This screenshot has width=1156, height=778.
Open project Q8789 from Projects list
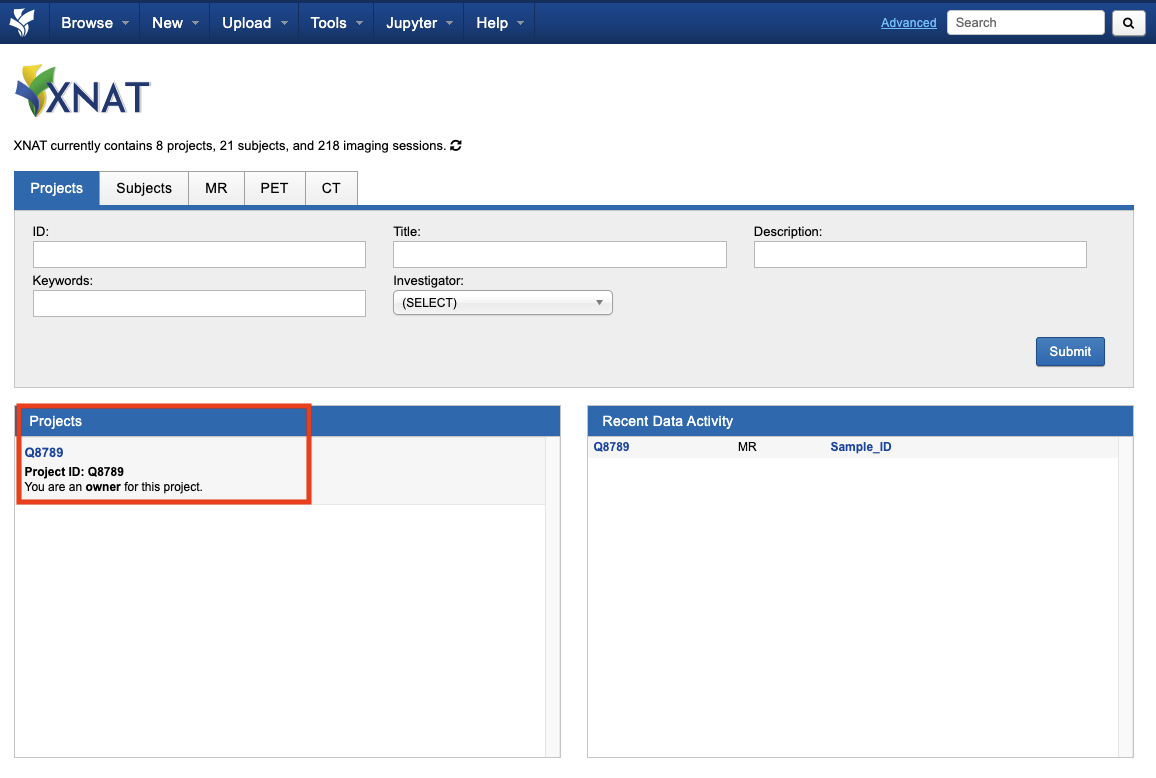pyautogui.click(x=44, y=452)
